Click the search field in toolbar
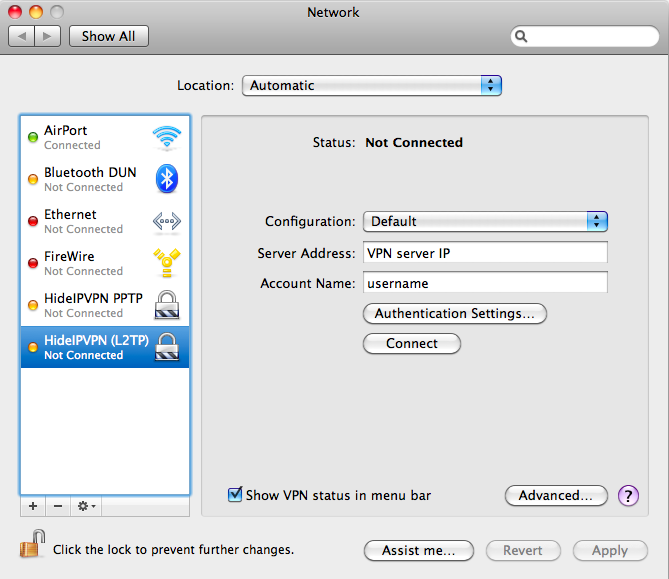Viewport: 669px width, 579px height. click(x=585, y=36)
